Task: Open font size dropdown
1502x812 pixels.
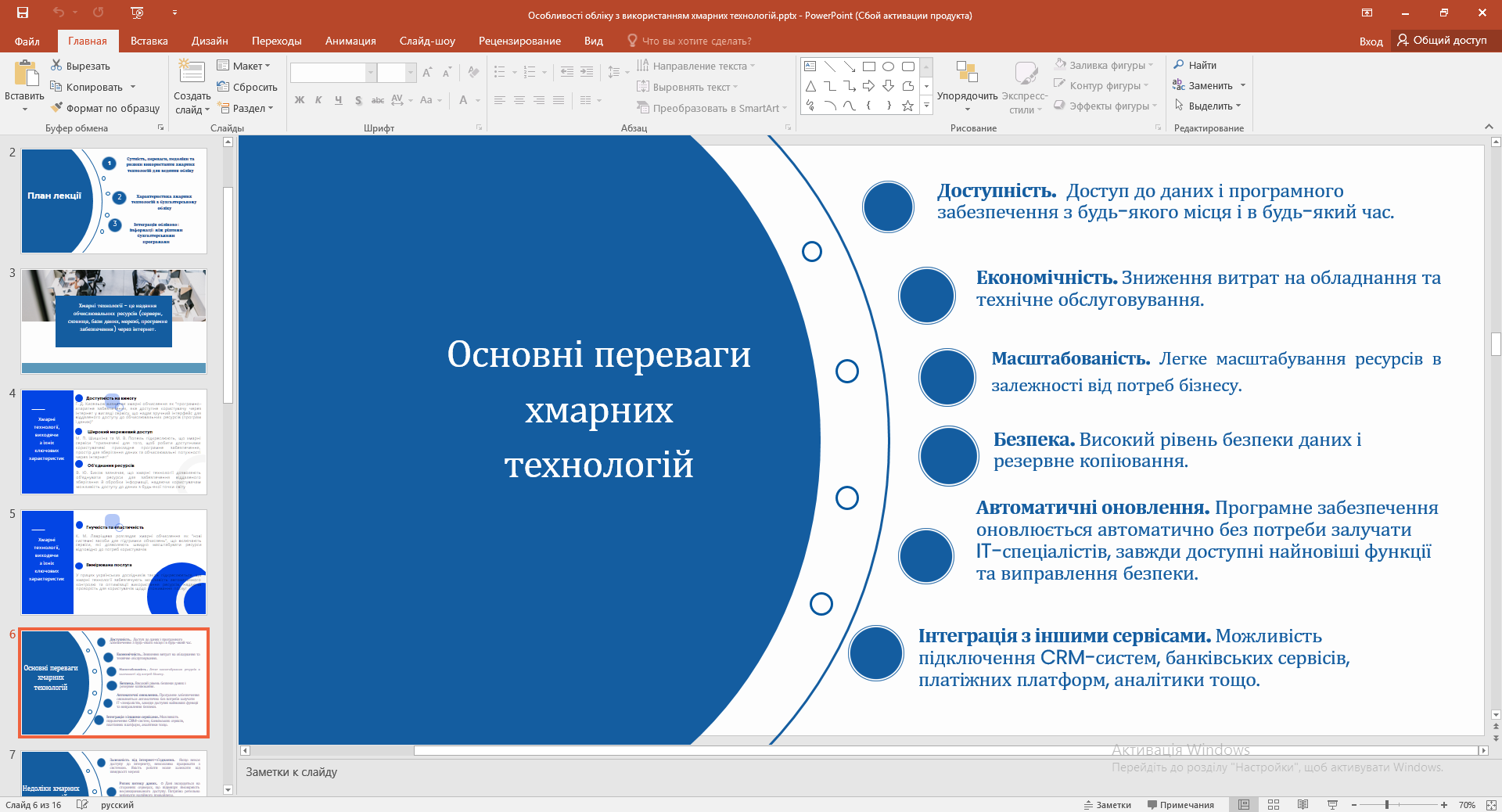Action: (411, 73)
